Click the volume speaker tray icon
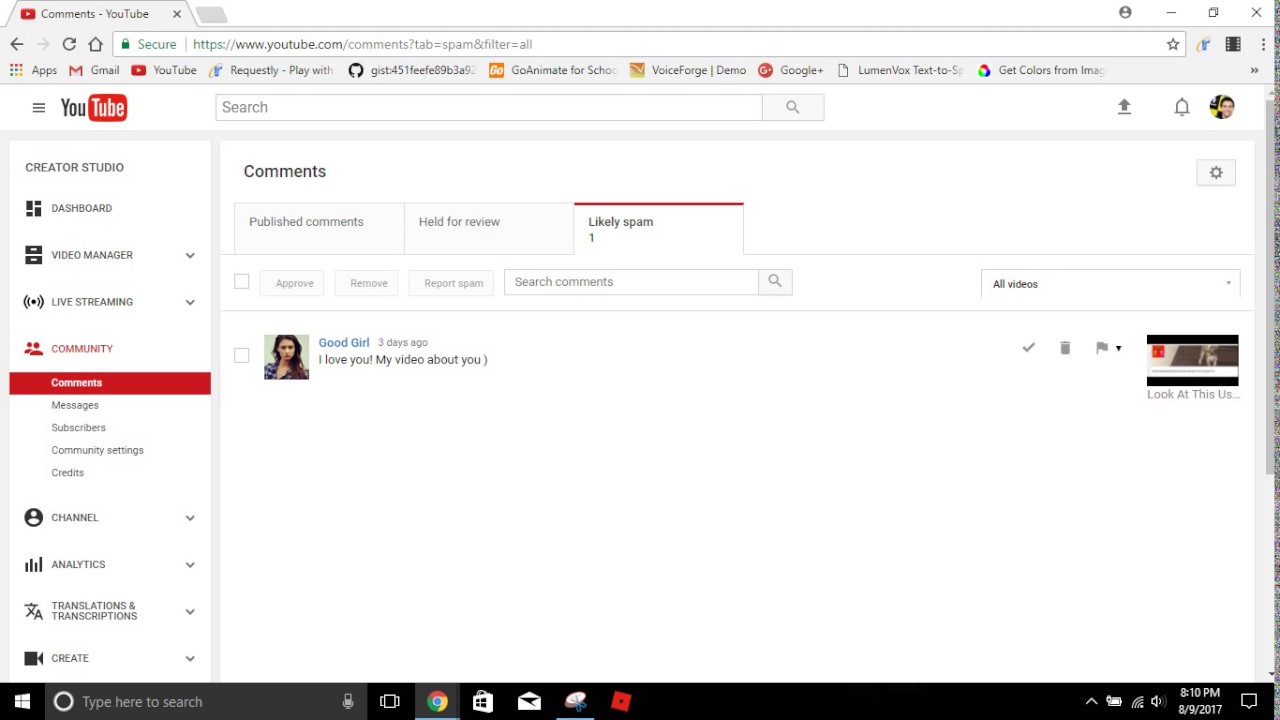The height and width of the screenshot is (720, 1280). click(1158, 701)
